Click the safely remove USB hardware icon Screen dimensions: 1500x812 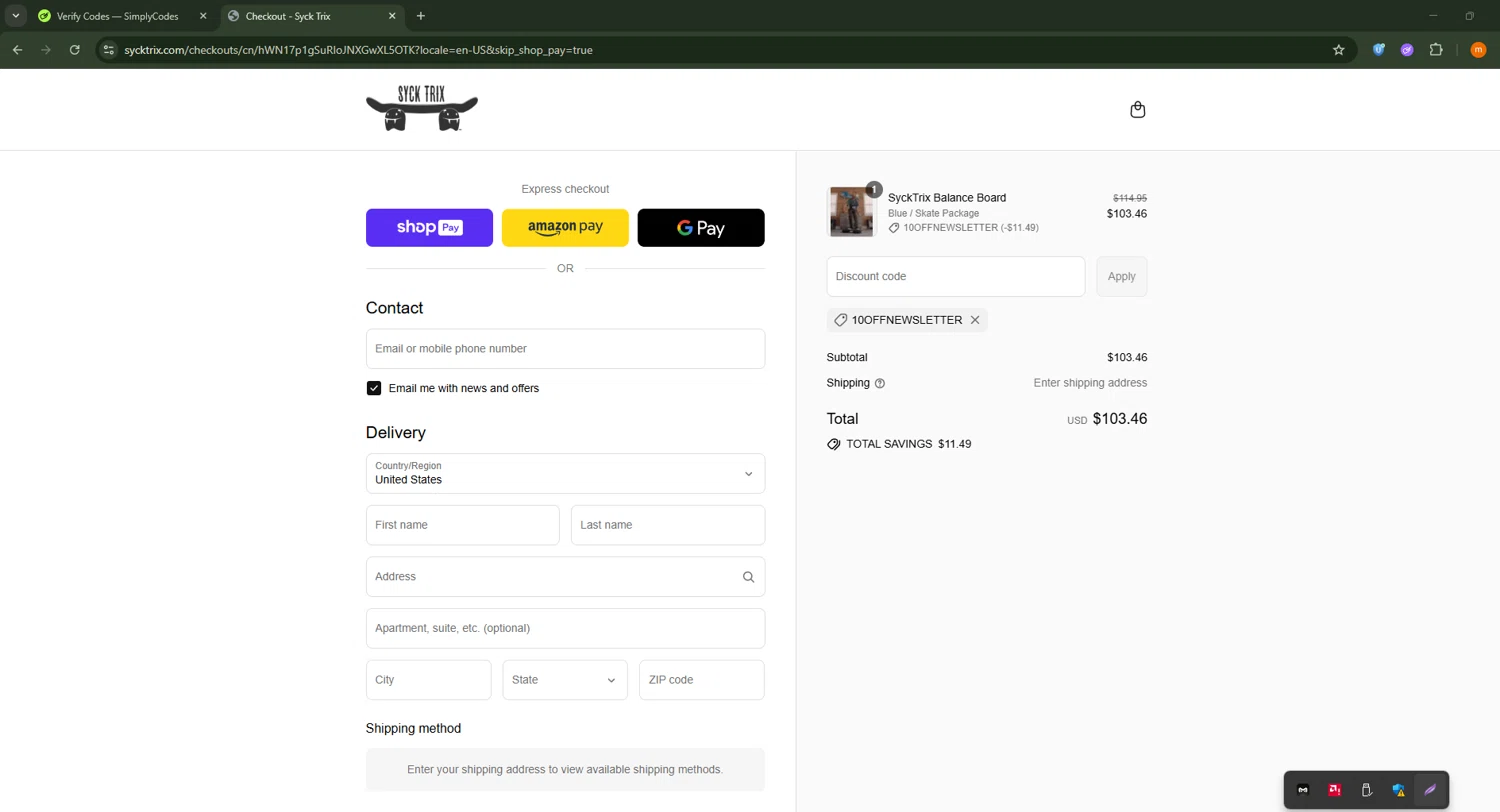coord(1367,790)
